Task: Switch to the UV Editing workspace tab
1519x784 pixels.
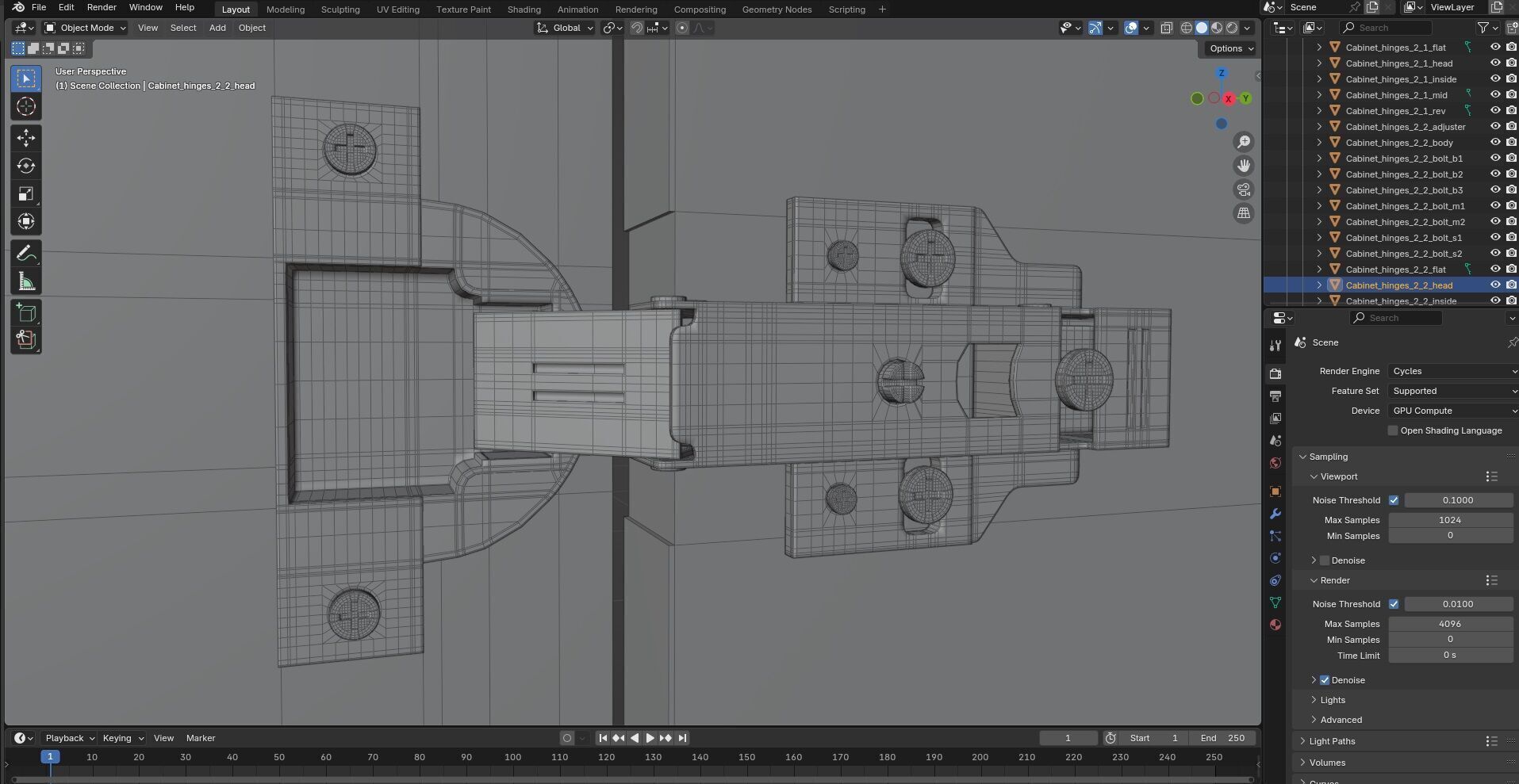Action: point(397,10)
